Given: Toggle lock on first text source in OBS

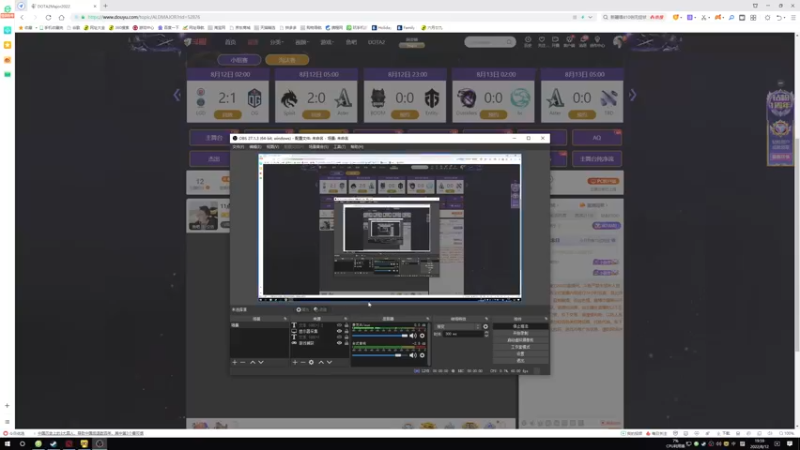Looking at the screenshot, I should (x=346, y=325).
